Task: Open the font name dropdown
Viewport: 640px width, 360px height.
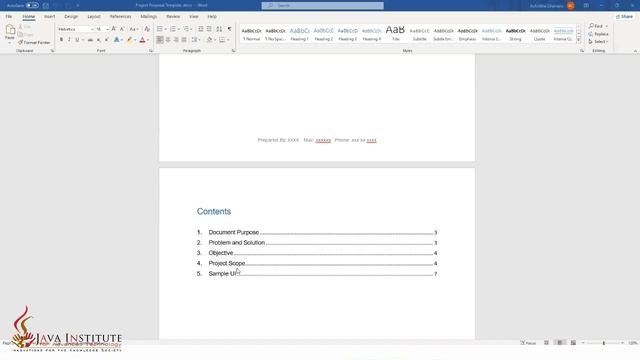Action: click(x=92, y=29)
